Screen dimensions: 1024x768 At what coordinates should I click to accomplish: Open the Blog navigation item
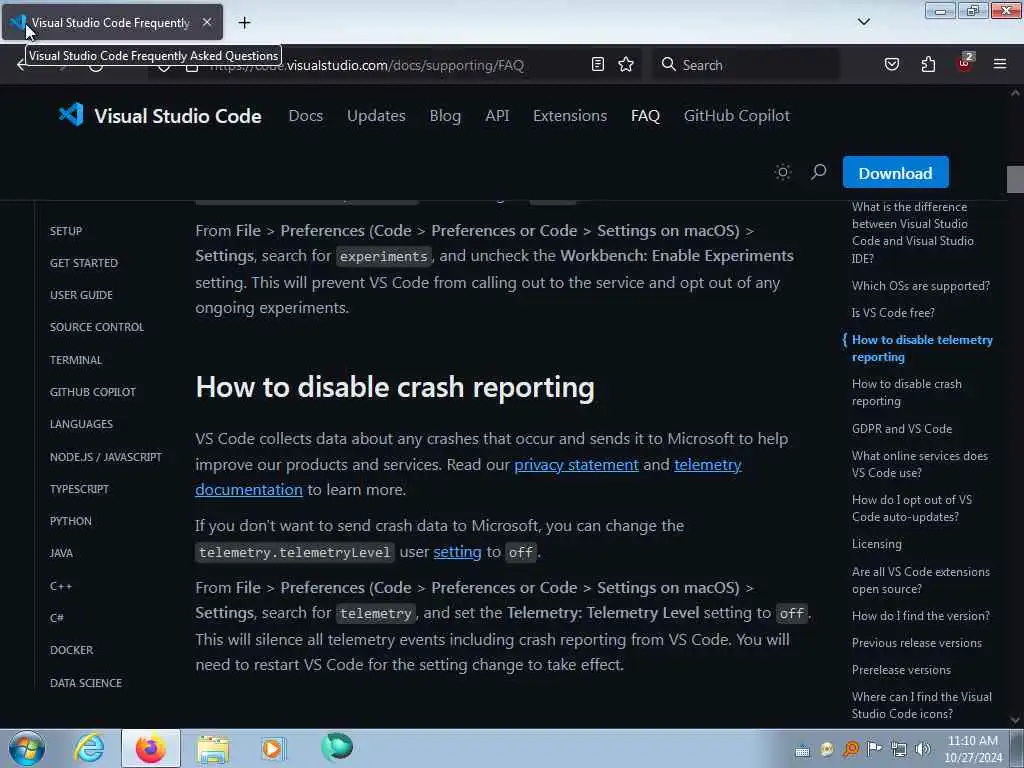coord(445,116)
